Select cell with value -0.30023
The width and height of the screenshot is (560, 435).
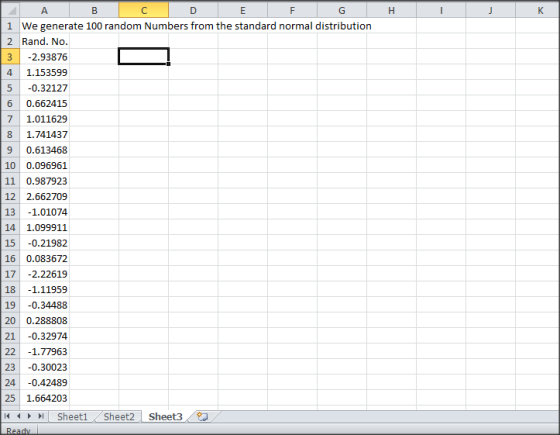click(x=45, y=367)
